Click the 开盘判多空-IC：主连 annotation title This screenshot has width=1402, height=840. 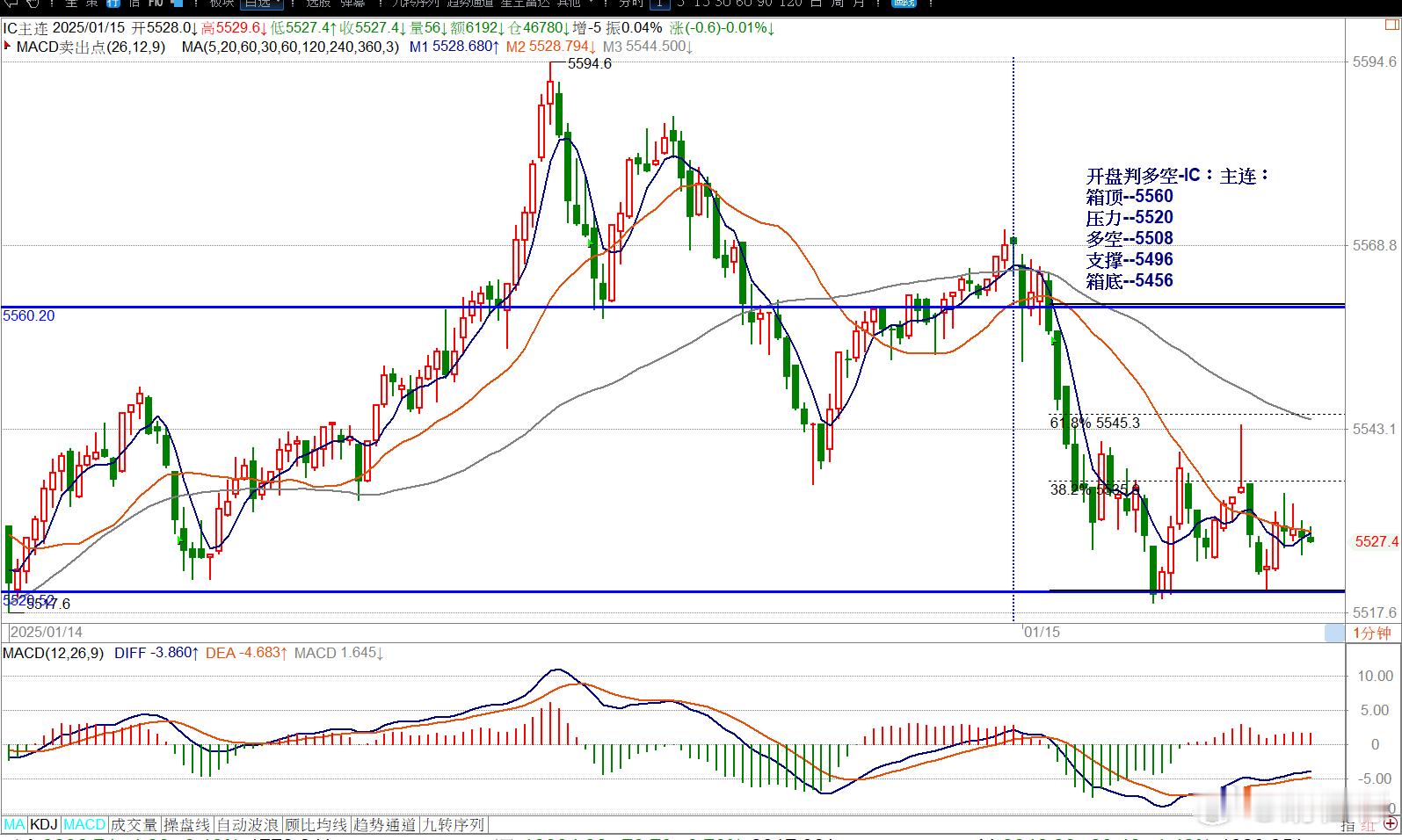(x=1178, y=176)
